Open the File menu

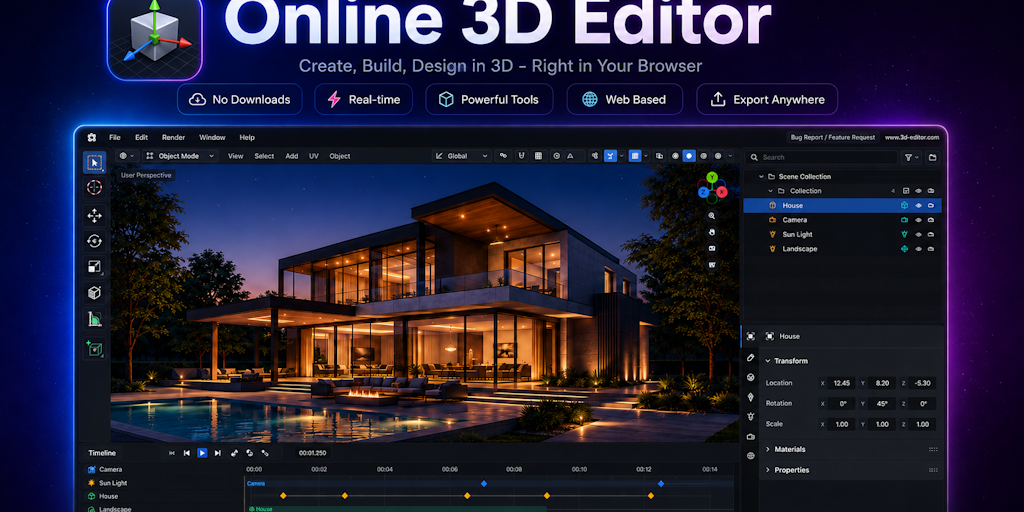pos(115,138)
